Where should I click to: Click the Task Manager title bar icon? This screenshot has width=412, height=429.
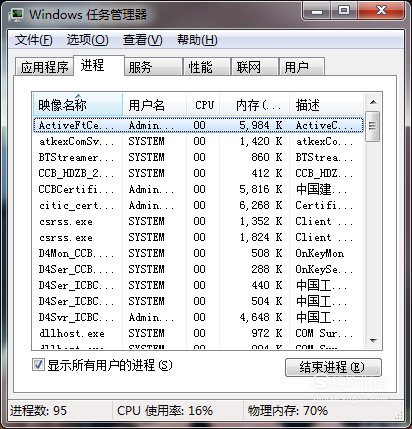pos(16,14)
